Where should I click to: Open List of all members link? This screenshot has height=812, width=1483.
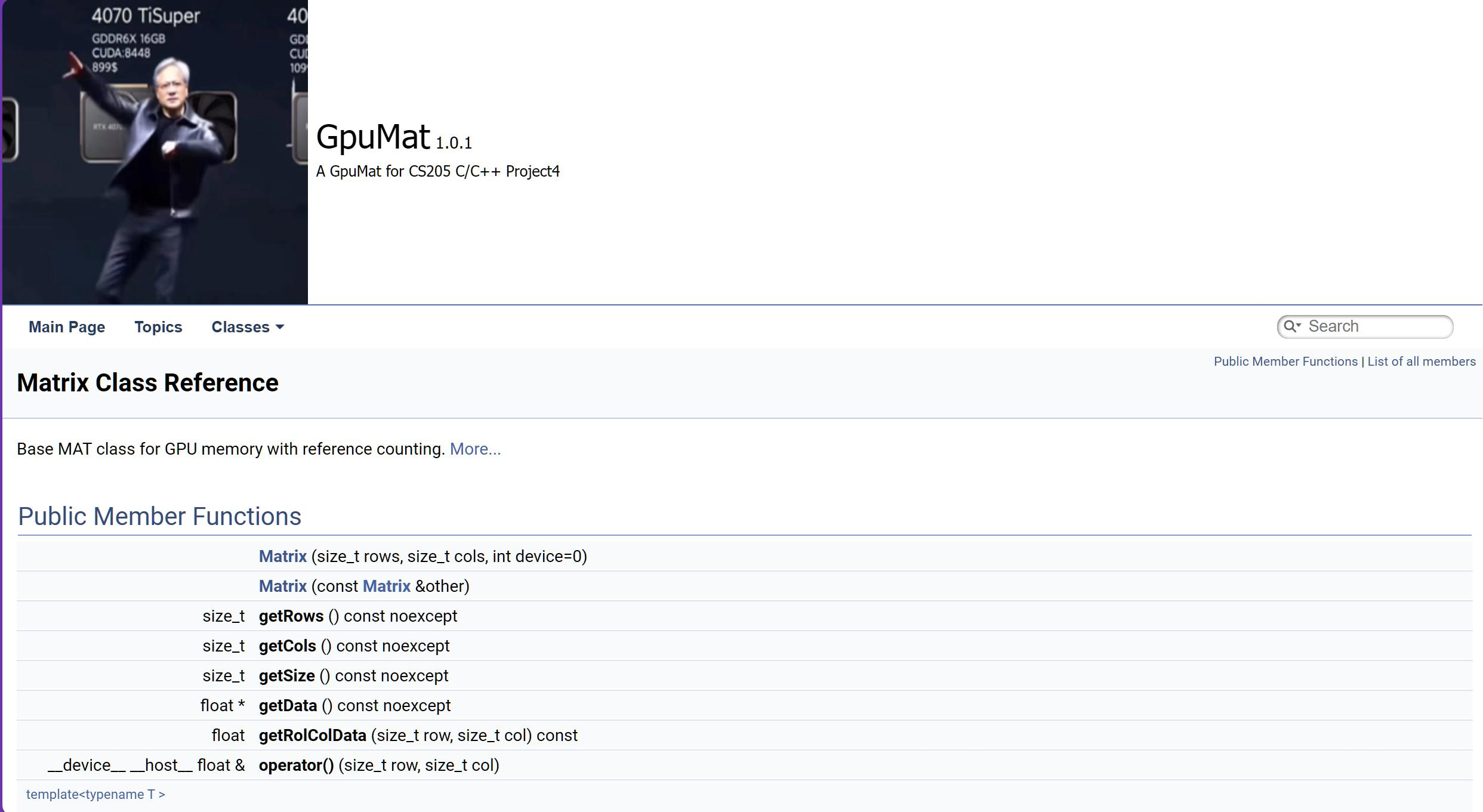pos(1422,362)
